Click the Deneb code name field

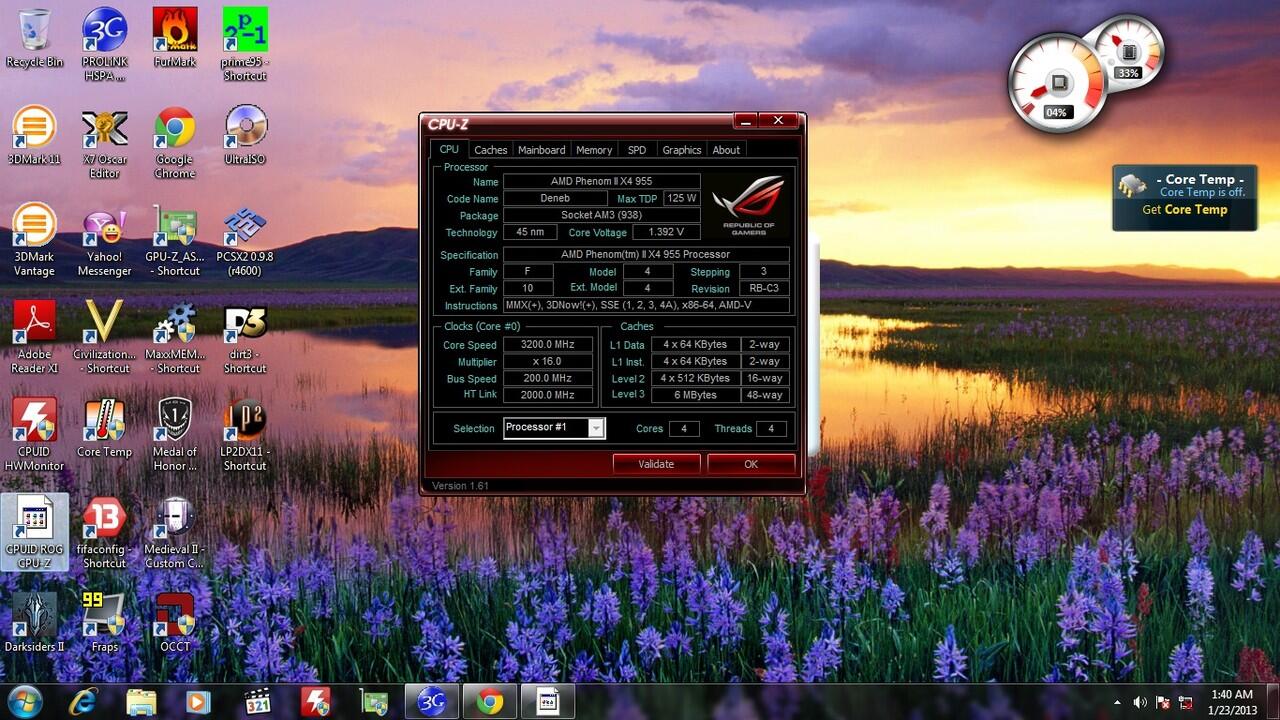click(555, 198)
